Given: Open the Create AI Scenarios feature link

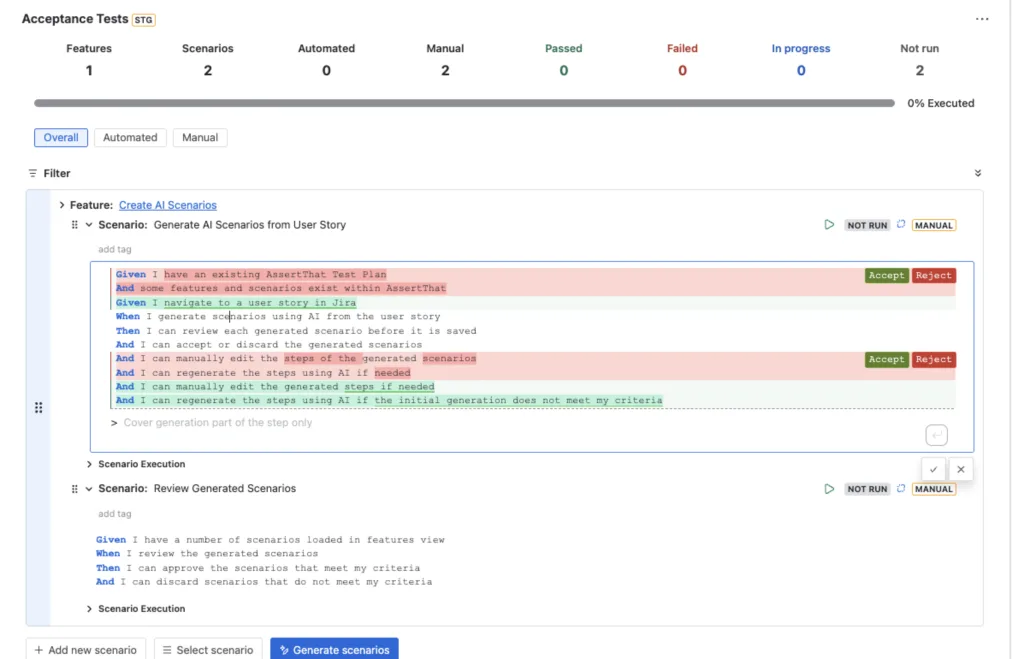Looking at the screenshot, I should pyautogui.click(x=167, y=204).
